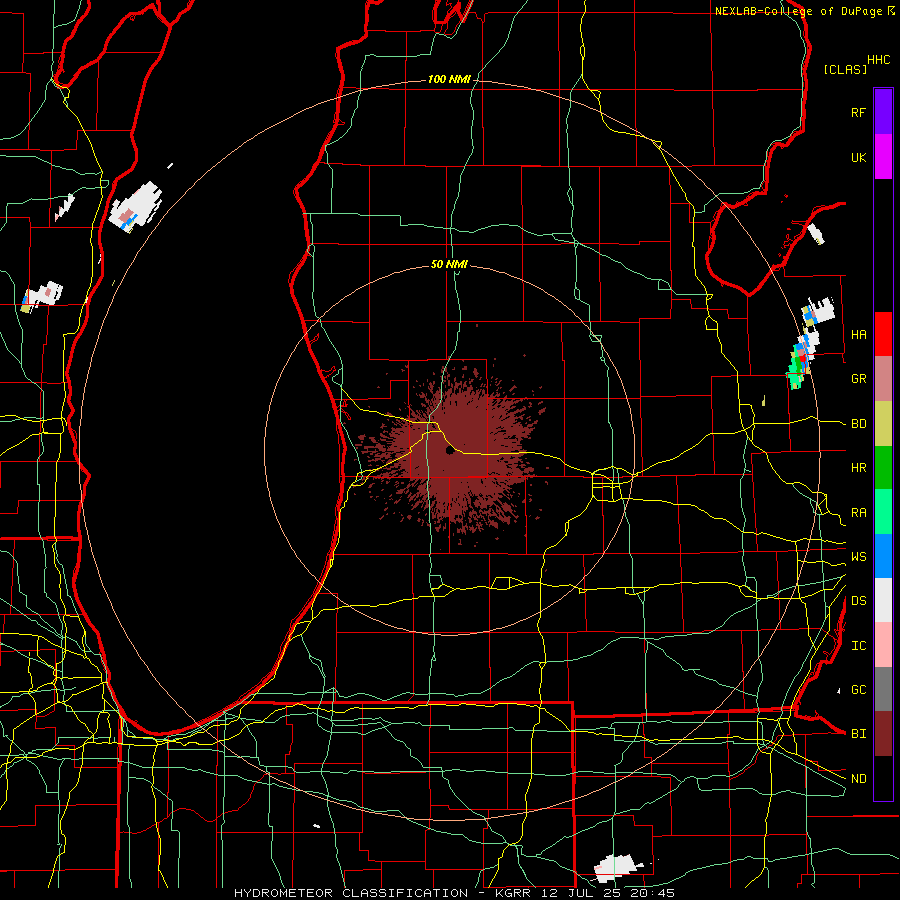Image resolution: width=900 pixels, height=900 pixels.
Task: Click the DS legend label
Action: point(858,601)
